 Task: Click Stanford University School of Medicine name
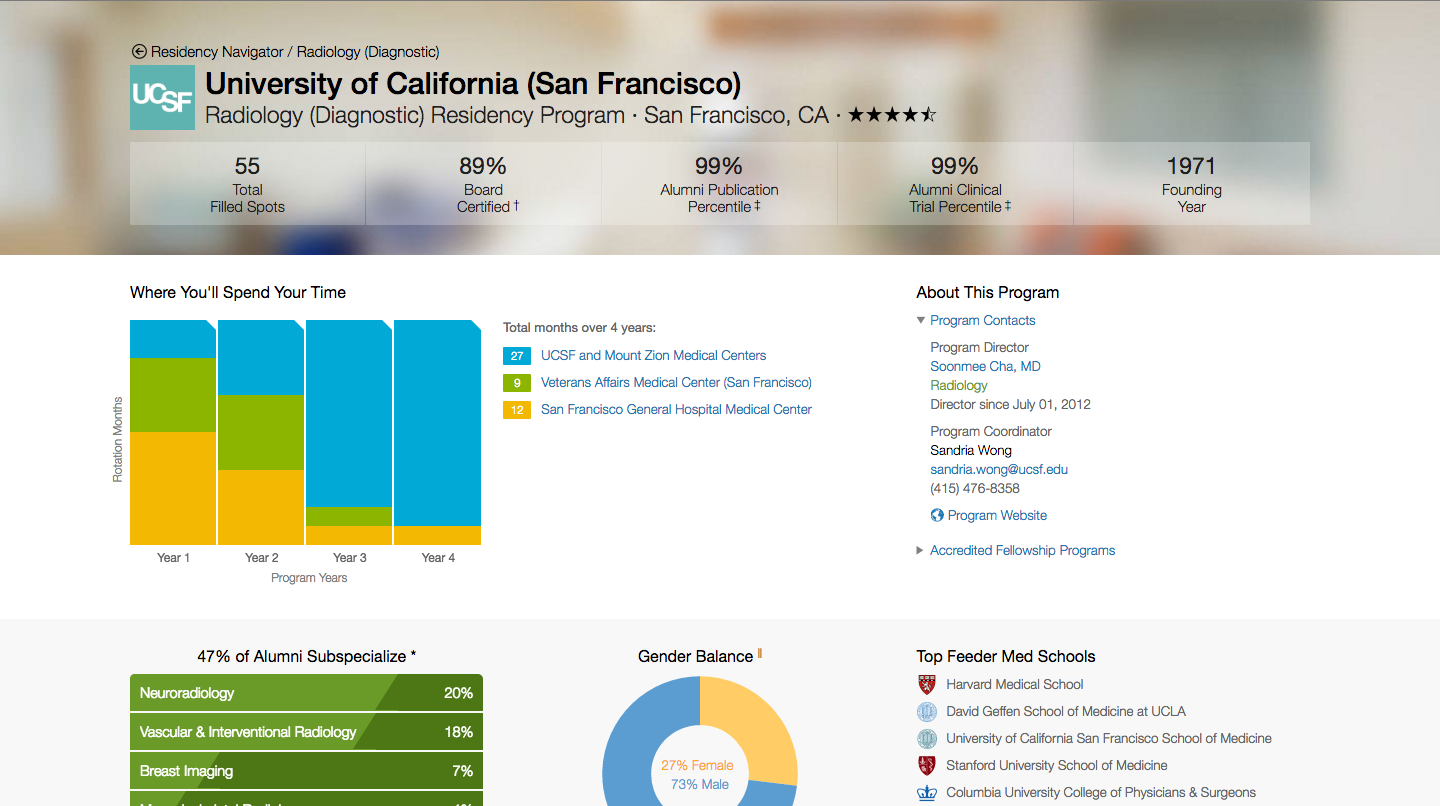(1057, 765)
